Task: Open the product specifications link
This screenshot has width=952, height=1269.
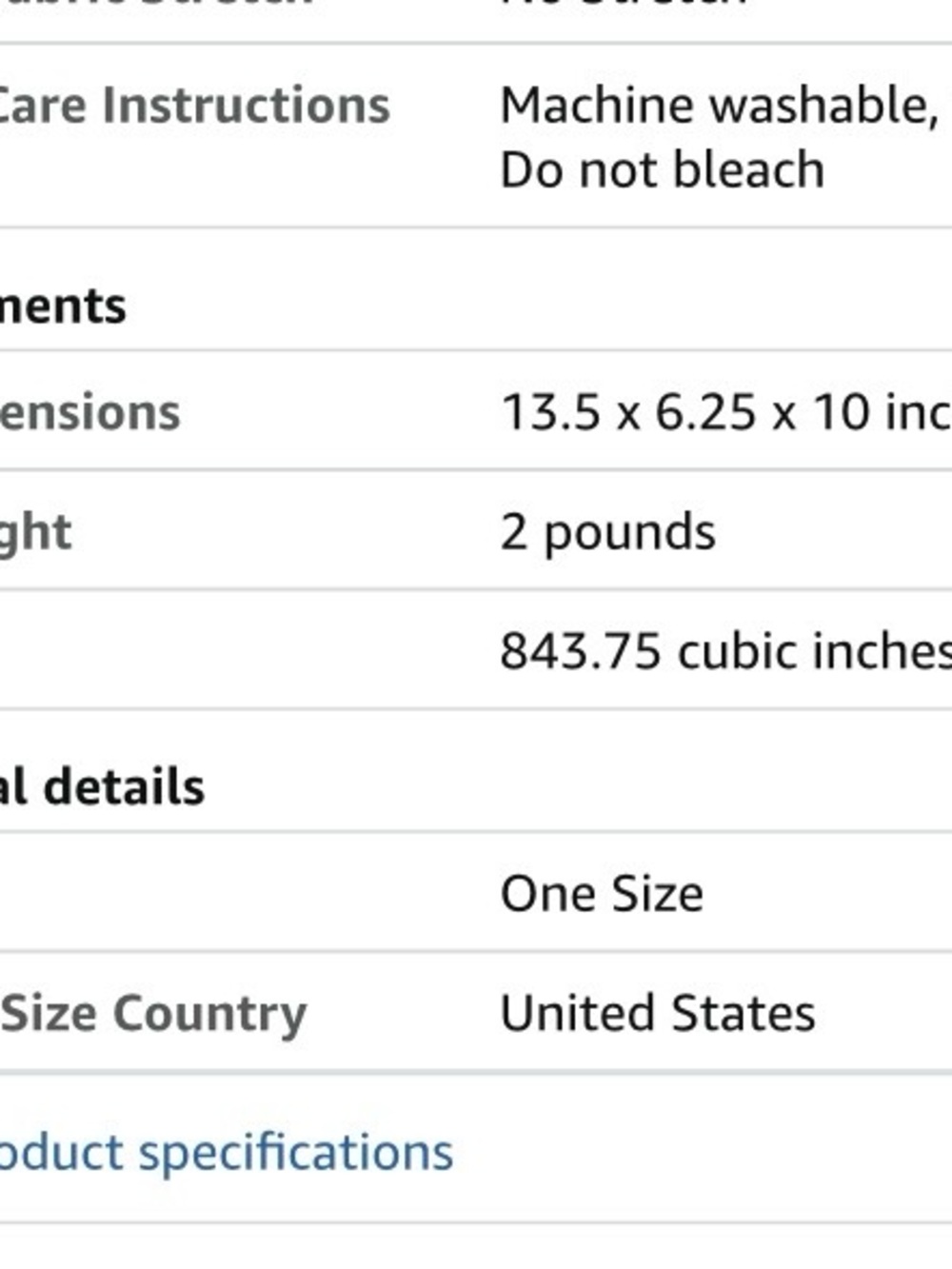Action: pos(227,1153)
